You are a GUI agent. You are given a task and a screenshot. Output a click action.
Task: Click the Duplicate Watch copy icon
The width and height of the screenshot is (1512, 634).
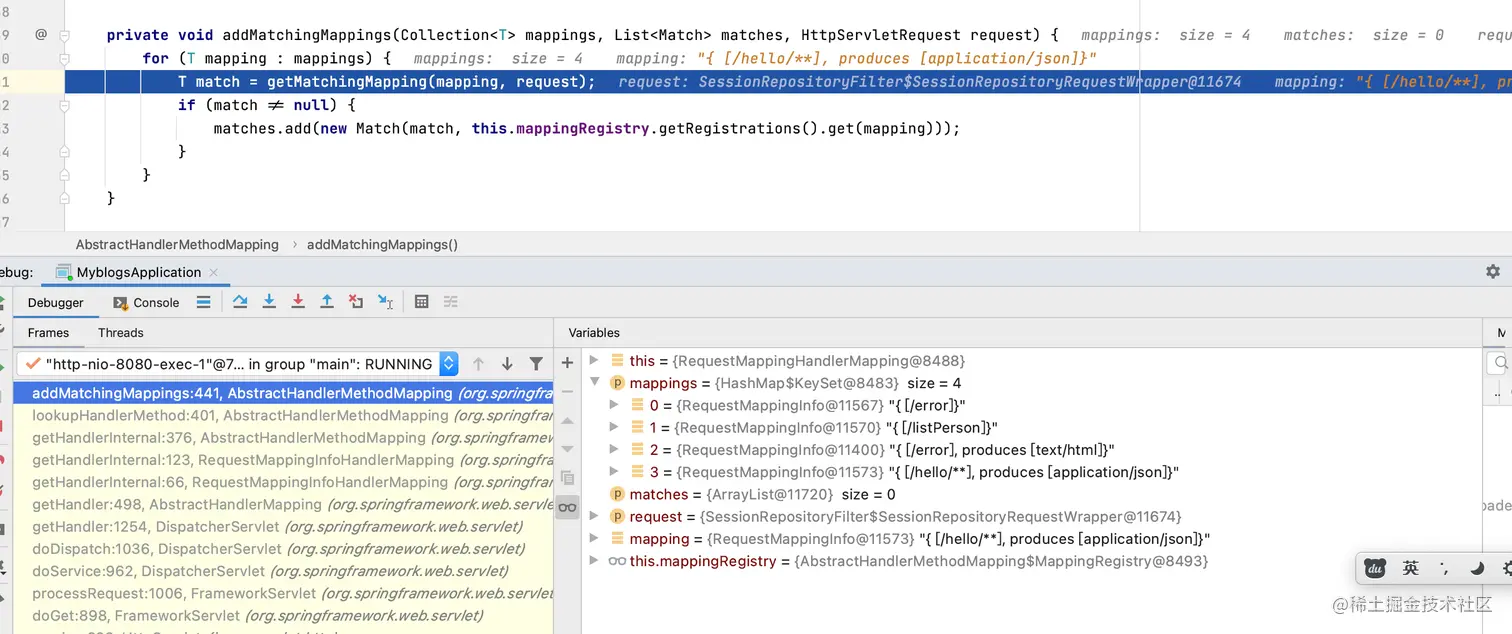pos(567,478)
